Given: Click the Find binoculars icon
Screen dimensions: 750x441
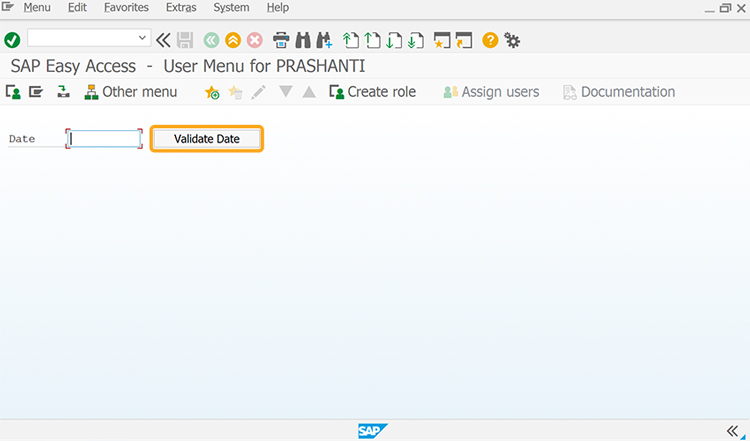Looking at the screenshot, I should point(303,40).
